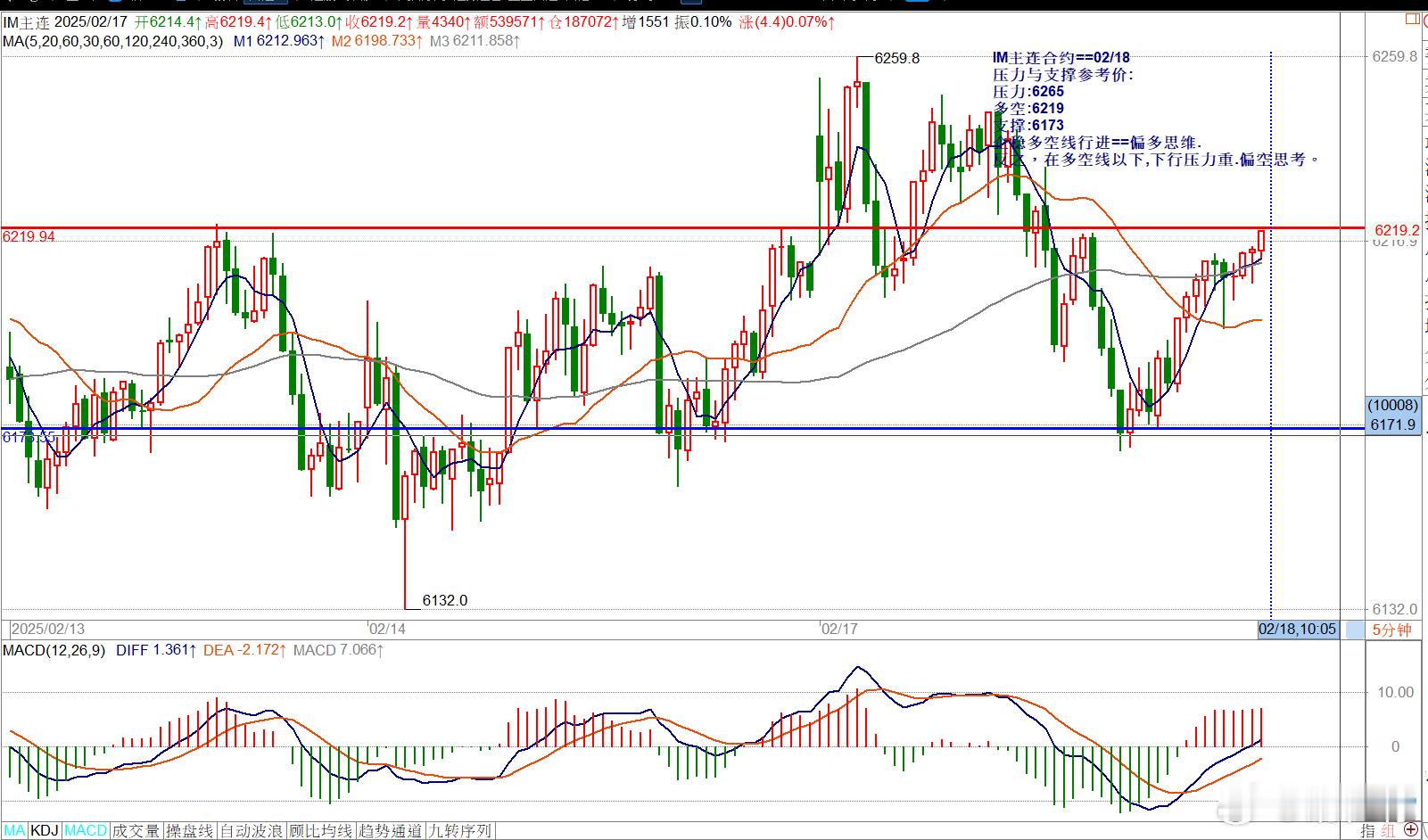The height and width of the screenshot is (840, 1428).
Task: Click the 额539571 turnover value
Action: (x=511, y=22)
